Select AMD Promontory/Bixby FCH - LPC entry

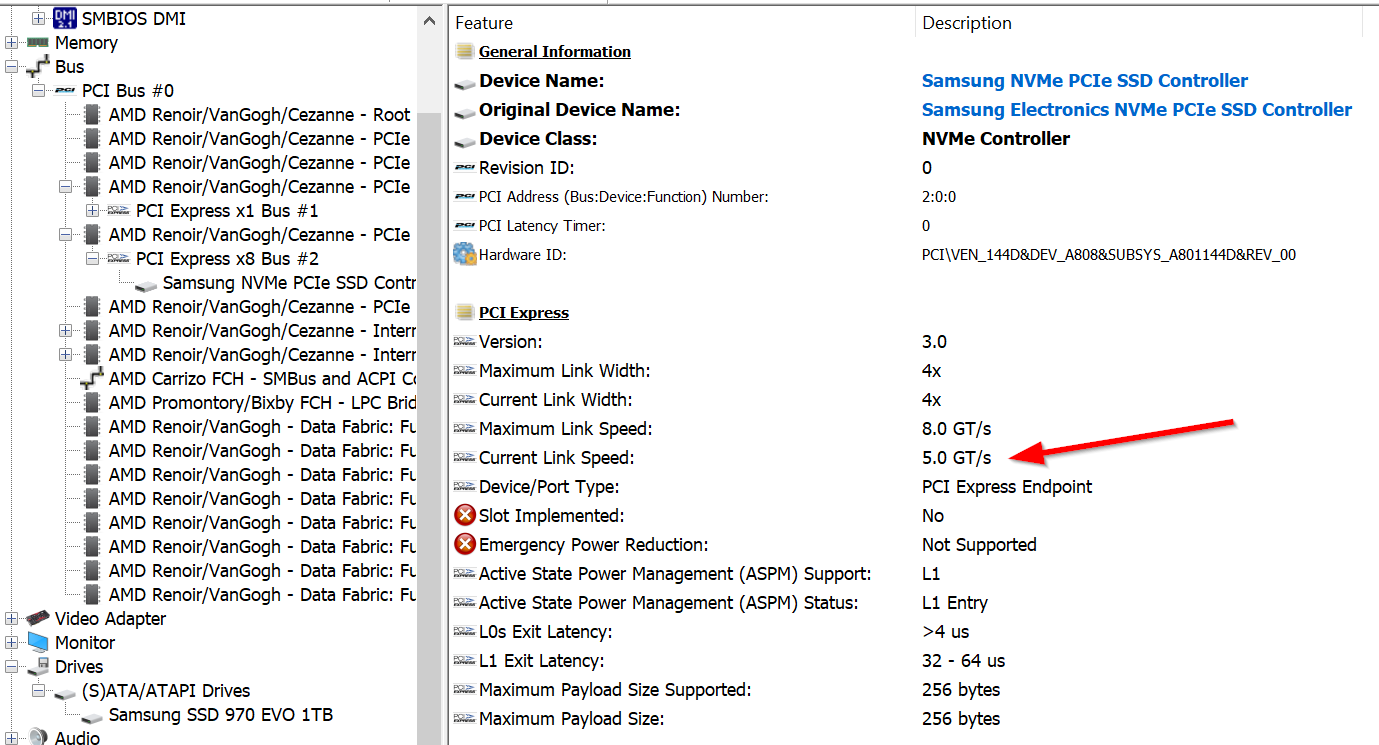pyautogui.click(x=262, y=403)
